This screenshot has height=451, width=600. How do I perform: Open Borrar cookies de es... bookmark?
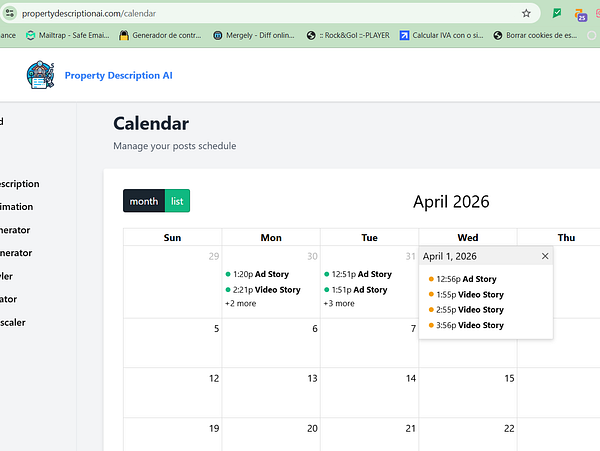coord(535,35)
